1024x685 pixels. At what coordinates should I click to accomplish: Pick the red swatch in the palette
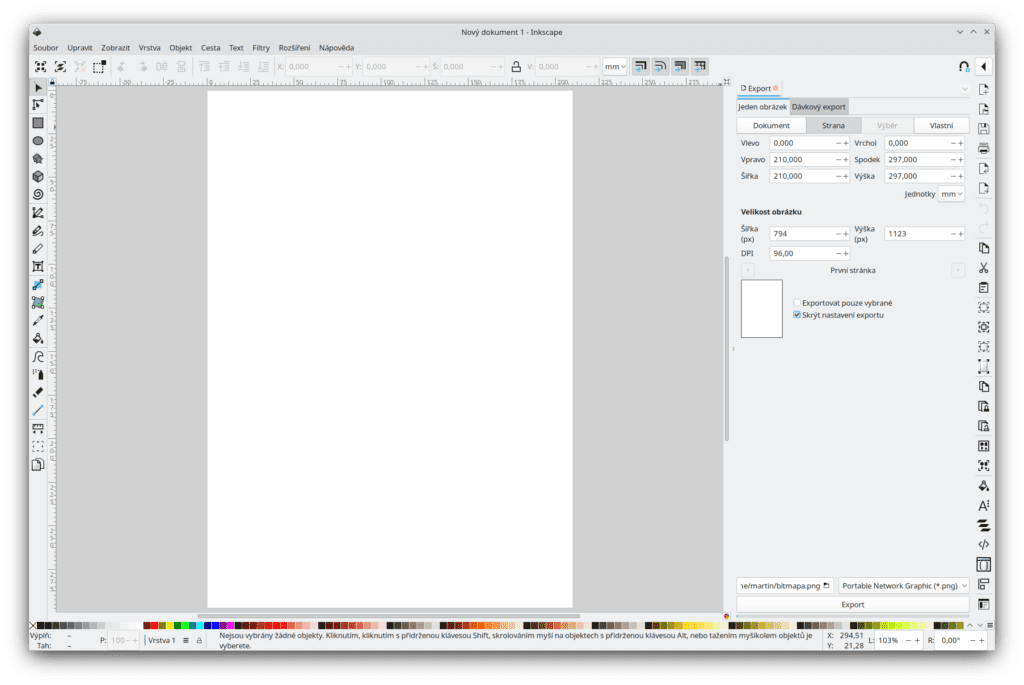154,626
